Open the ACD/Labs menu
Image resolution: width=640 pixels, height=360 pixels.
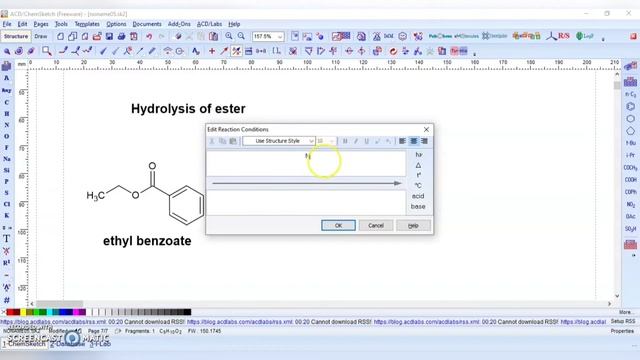[209, 24]
